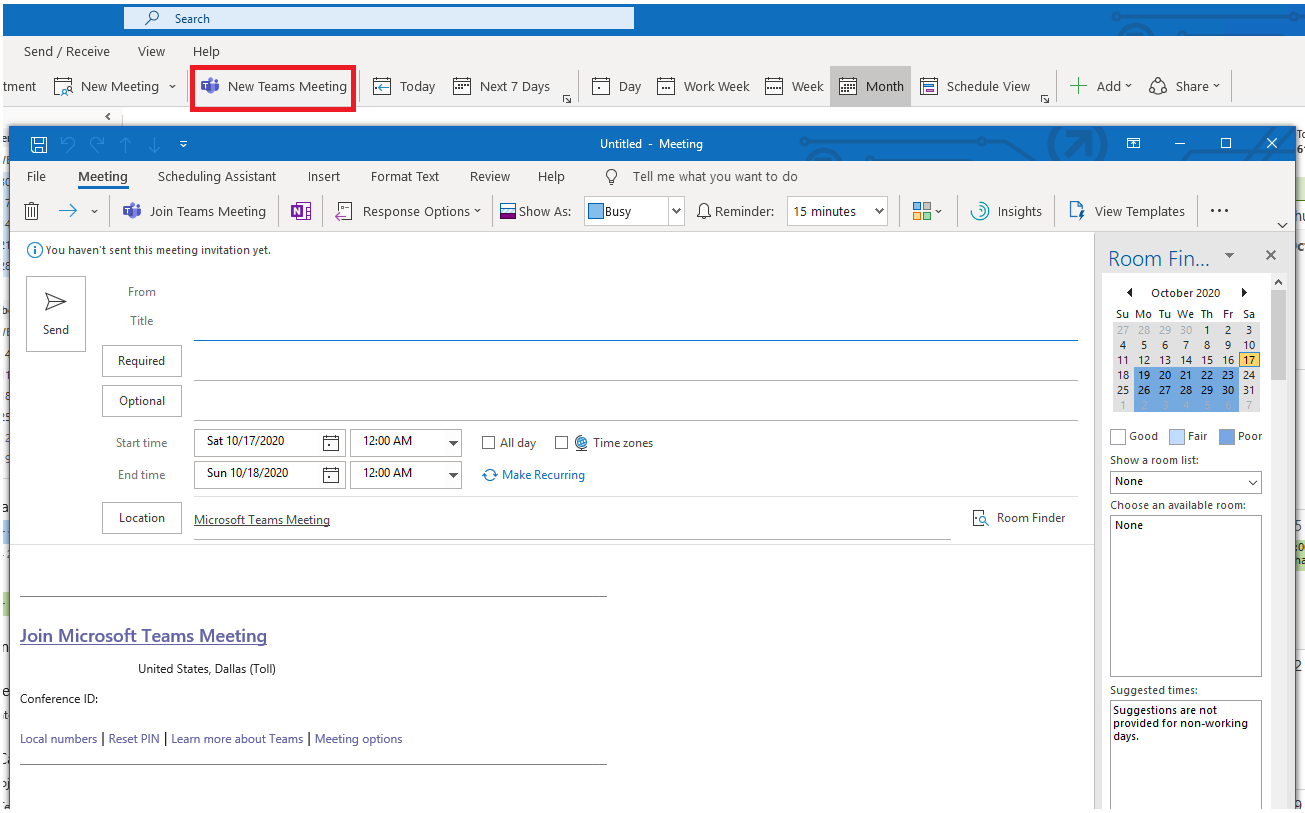Switch calendar to Work Week view
This screenshot has width=1305, height=813.
(702, 86)
